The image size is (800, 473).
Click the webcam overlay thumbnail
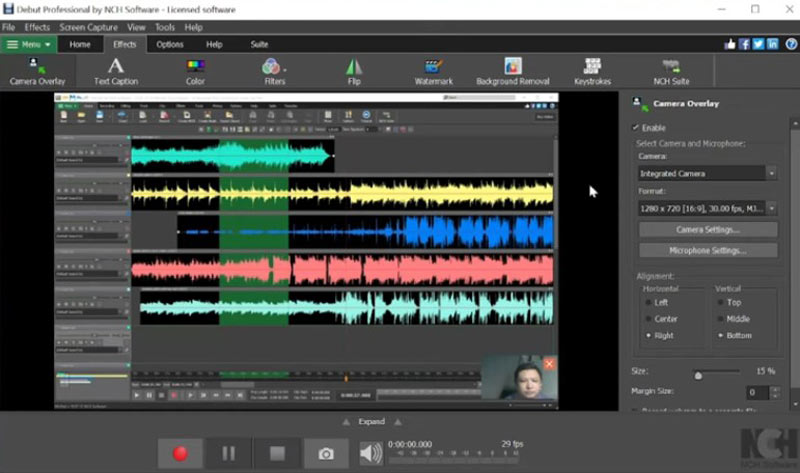tap(519, 378)
